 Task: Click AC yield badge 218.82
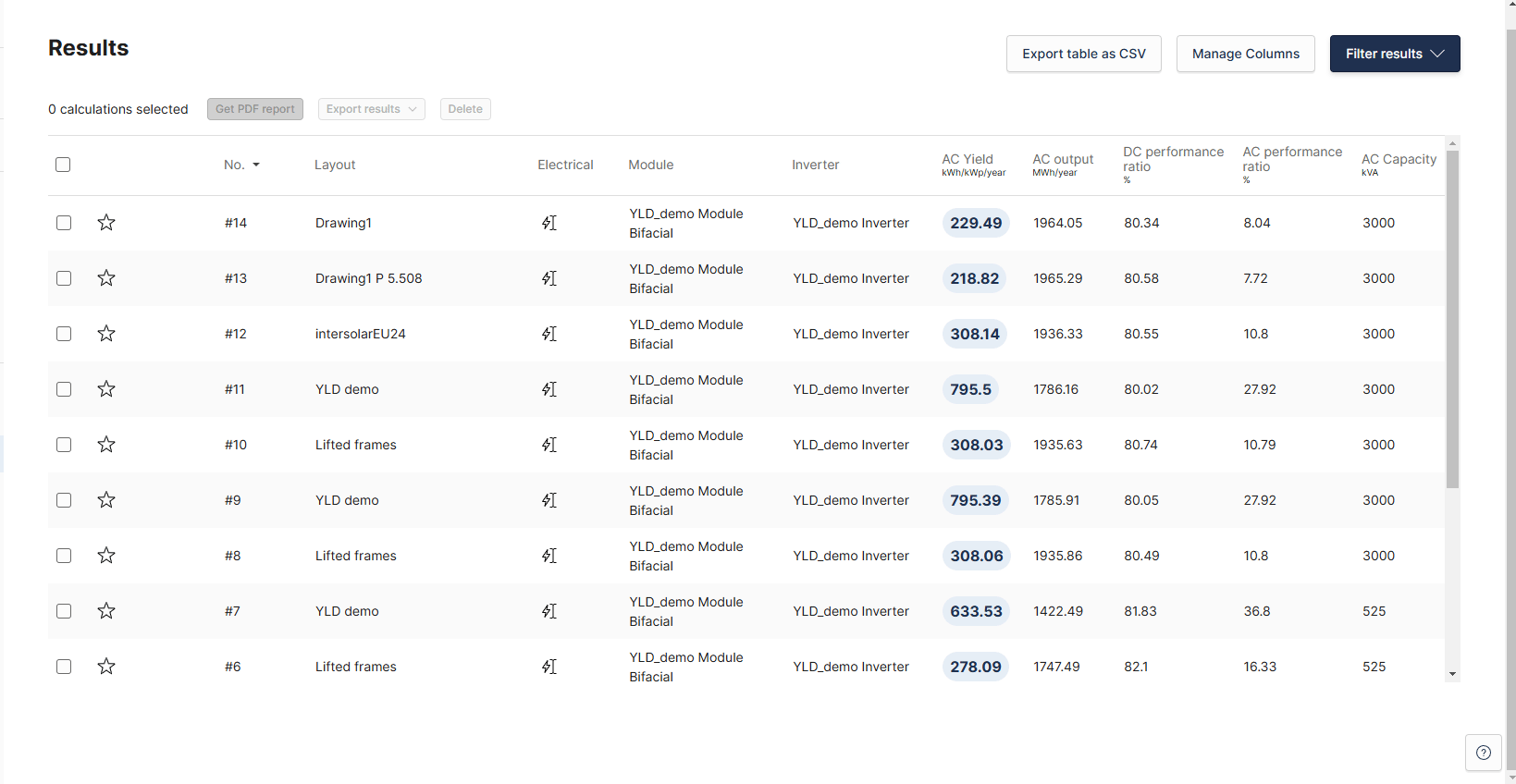tap(975, 278)
